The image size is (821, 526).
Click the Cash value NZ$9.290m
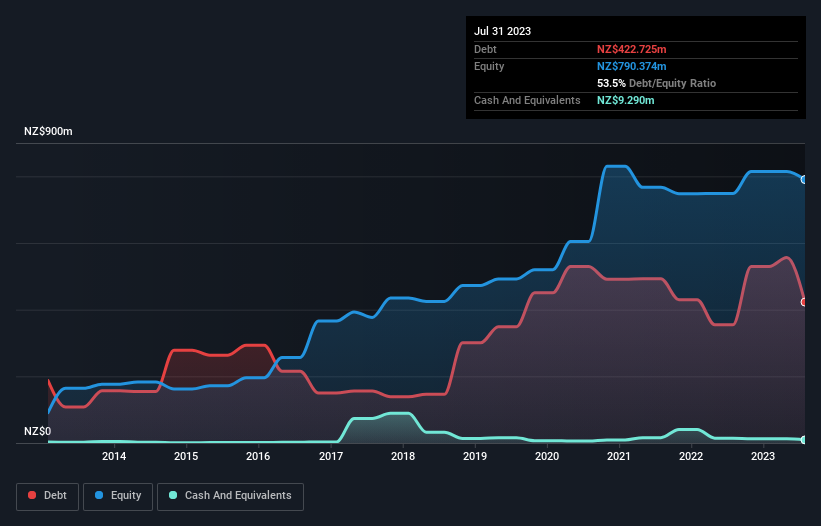tap(626, 100)
